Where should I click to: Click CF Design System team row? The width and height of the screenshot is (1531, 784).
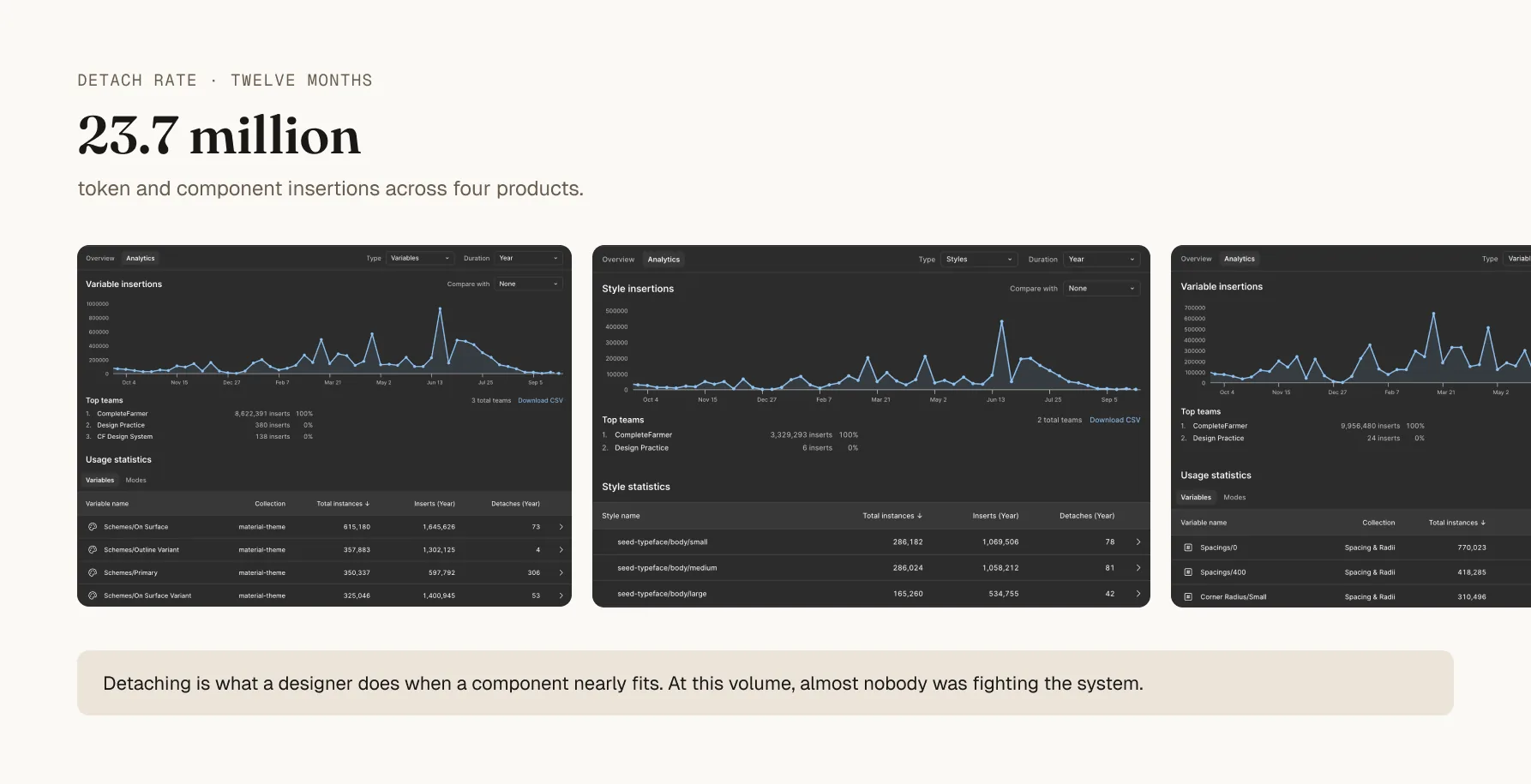click(x=199, y=437)
